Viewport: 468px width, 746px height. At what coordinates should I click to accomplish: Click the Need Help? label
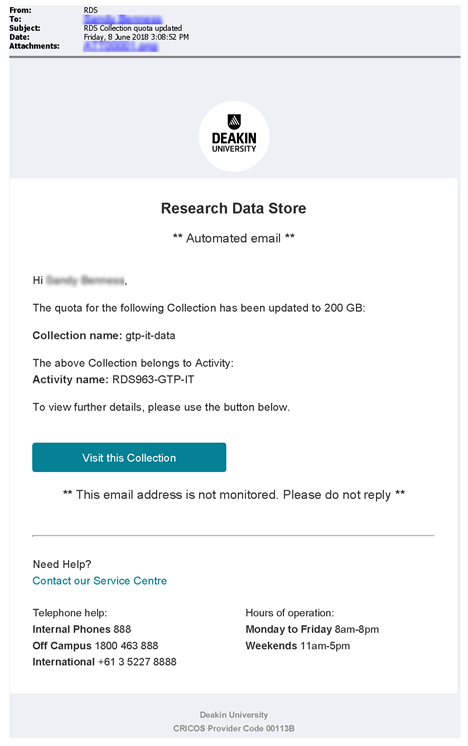[x=62, y=564]
